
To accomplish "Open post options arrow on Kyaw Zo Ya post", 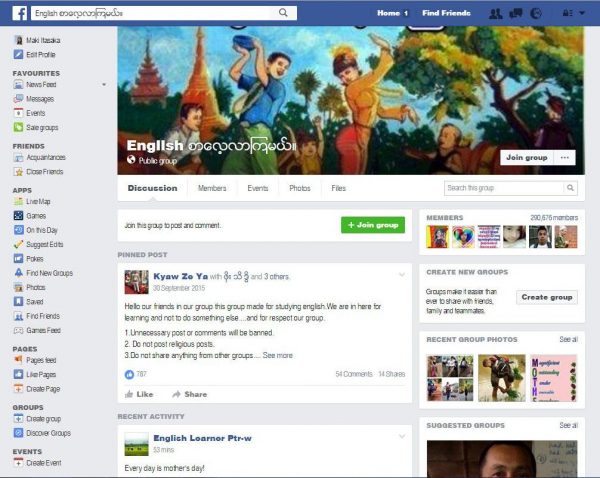I will pyautogui.click(x=402, y=274).
